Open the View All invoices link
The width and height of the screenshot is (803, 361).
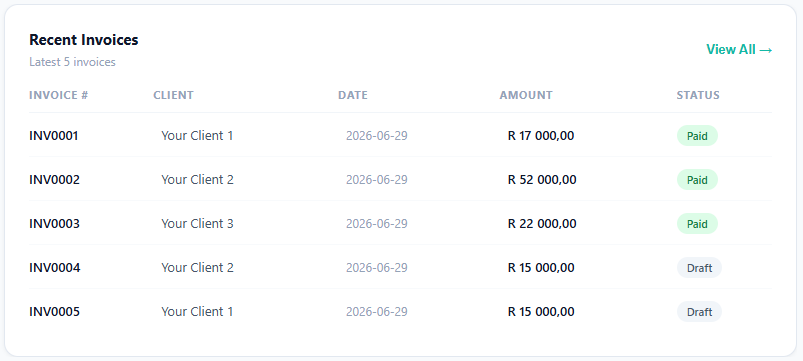pyautogui.click(x=739, y=50)
